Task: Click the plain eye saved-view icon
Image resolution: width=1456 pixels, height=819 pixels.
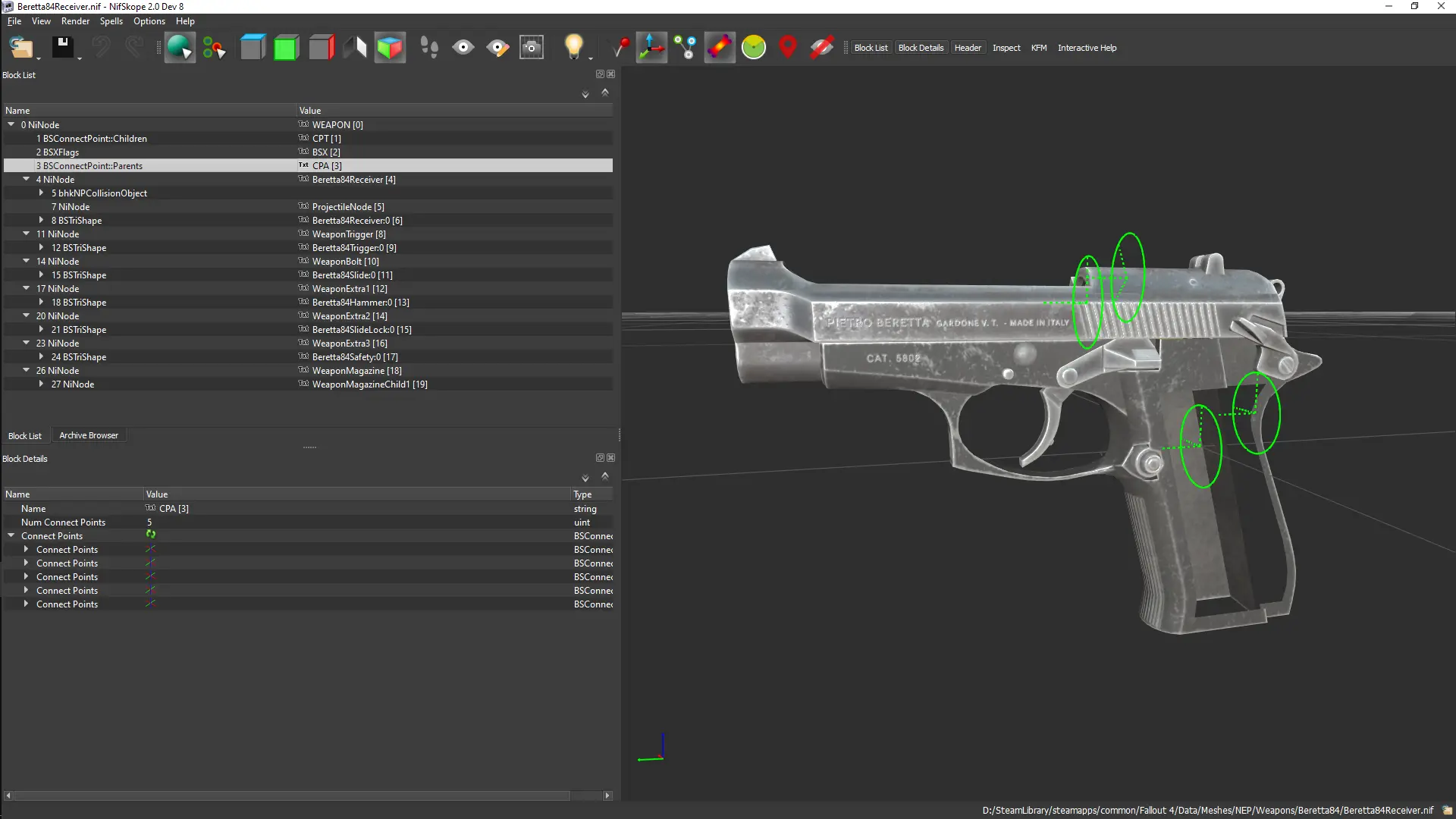Action: click(463, 47)
